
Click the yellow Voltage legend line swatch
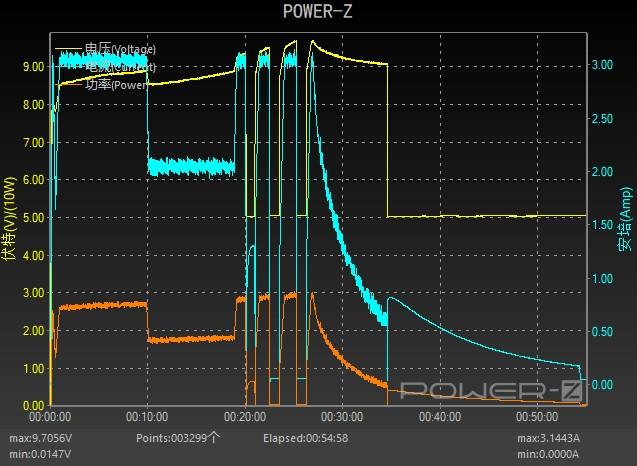coord(69,49)
